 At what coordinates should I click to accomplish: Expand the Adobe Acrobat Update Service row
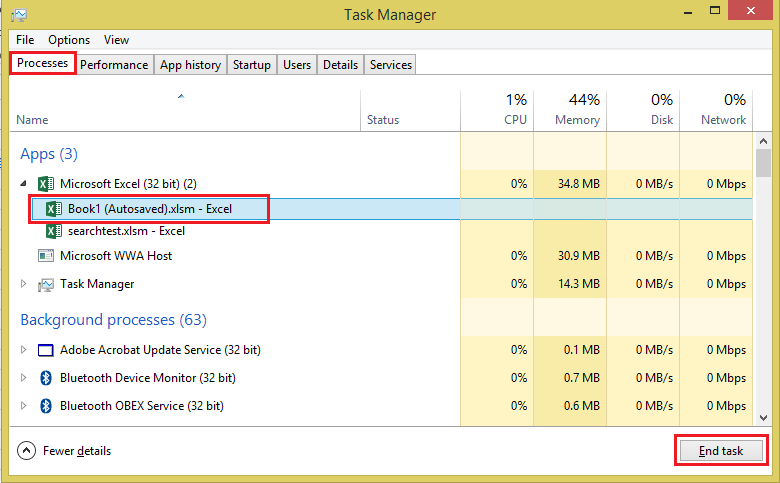point(23,350)
